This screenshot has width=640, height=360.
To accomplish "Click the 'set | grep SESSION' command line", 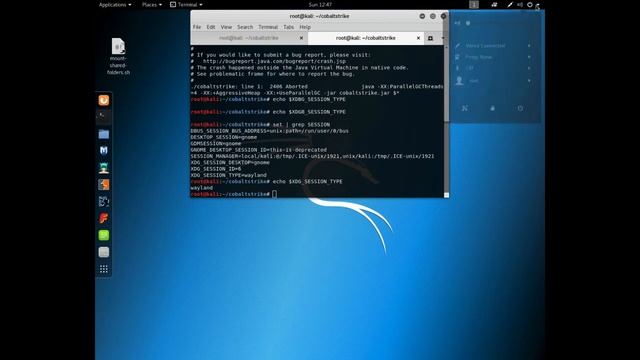I will [301, 124].
